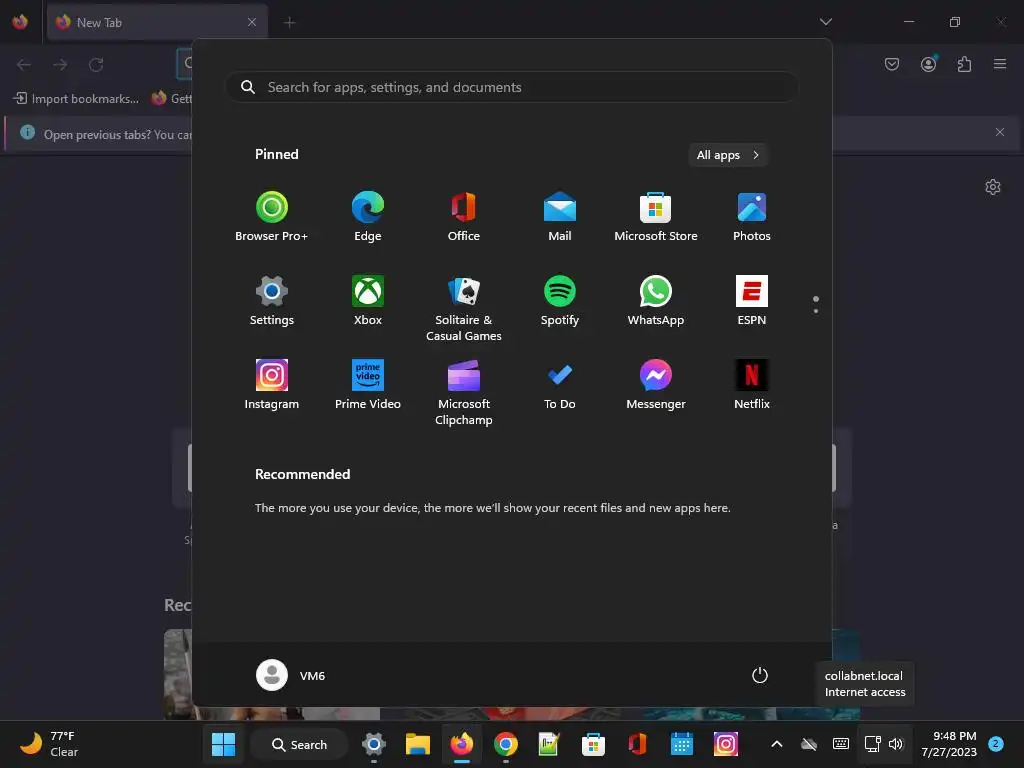Open the Firefox hamburger menu

tap(1000, 64)
